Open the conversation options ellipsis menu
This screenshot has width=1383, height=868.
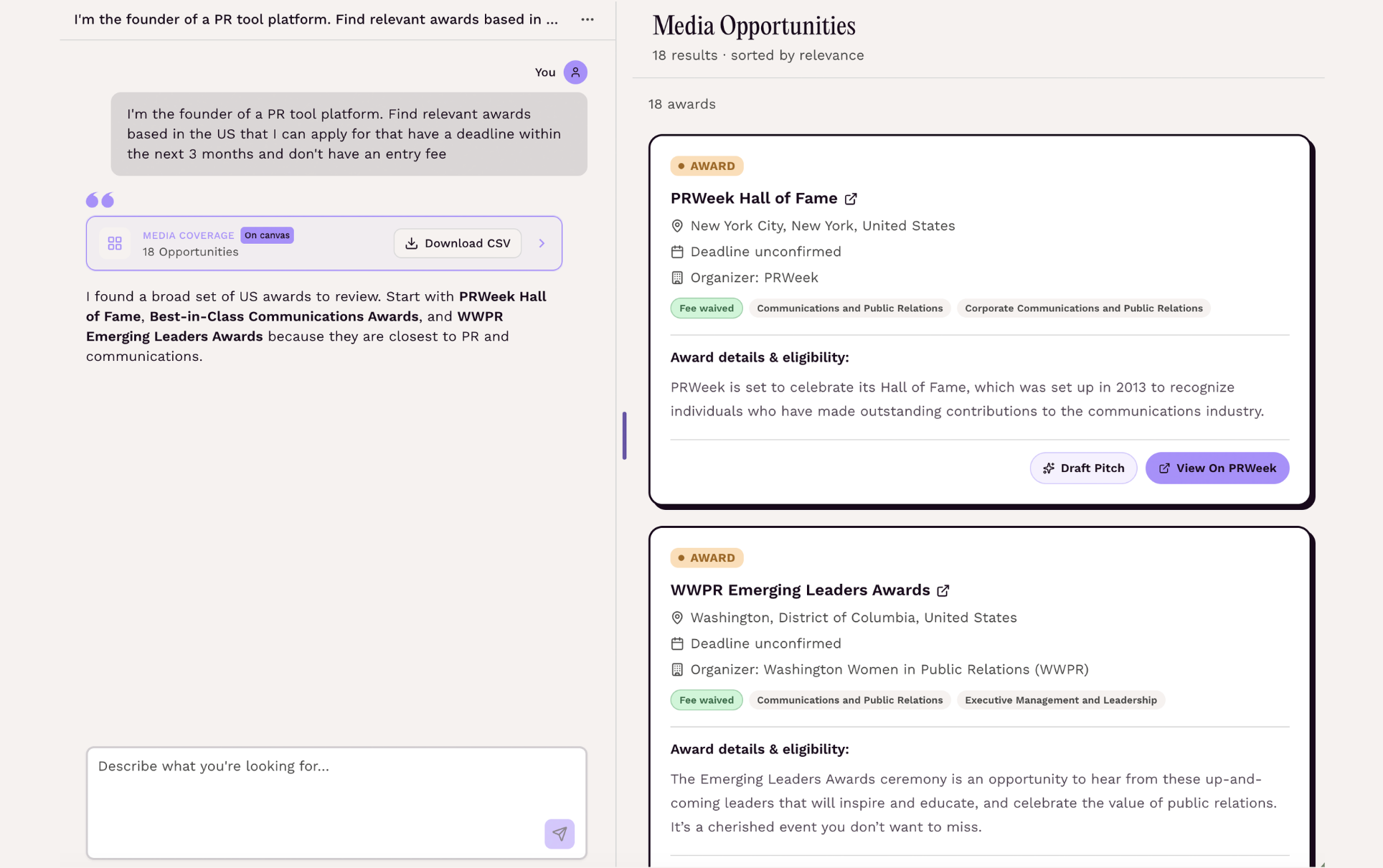tap(587, 19)
